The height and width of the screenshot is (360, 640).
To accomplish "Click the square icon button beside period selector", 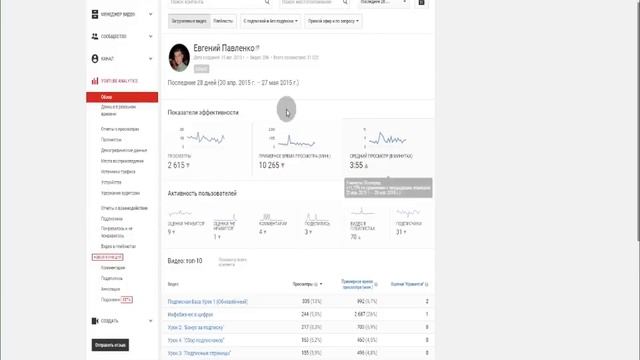I will 421,2.
